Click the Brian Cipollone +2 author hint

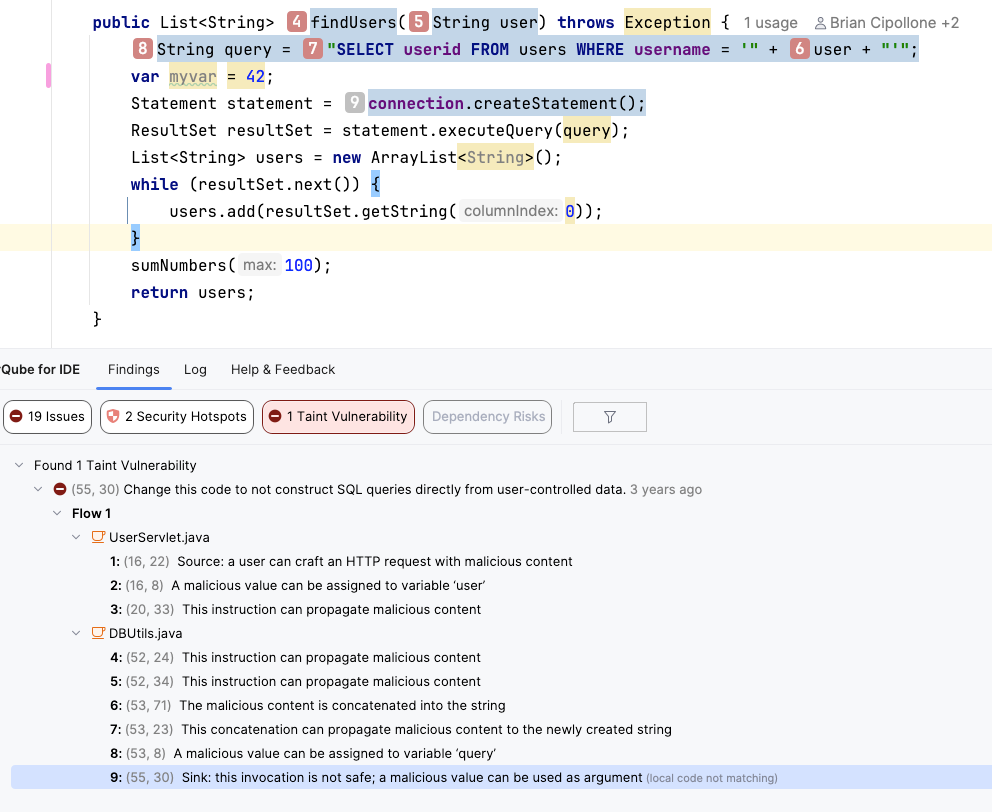click(x=886, y=22)
